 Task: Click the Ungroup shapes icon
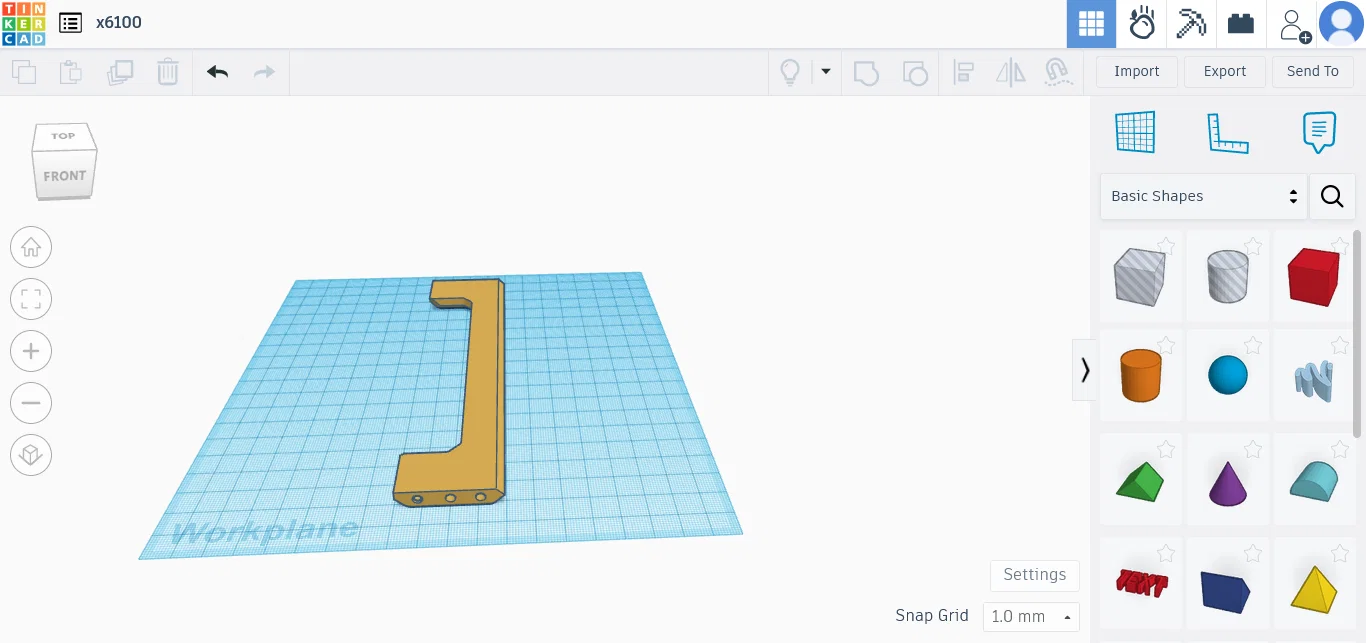click(x=914, y=72)
